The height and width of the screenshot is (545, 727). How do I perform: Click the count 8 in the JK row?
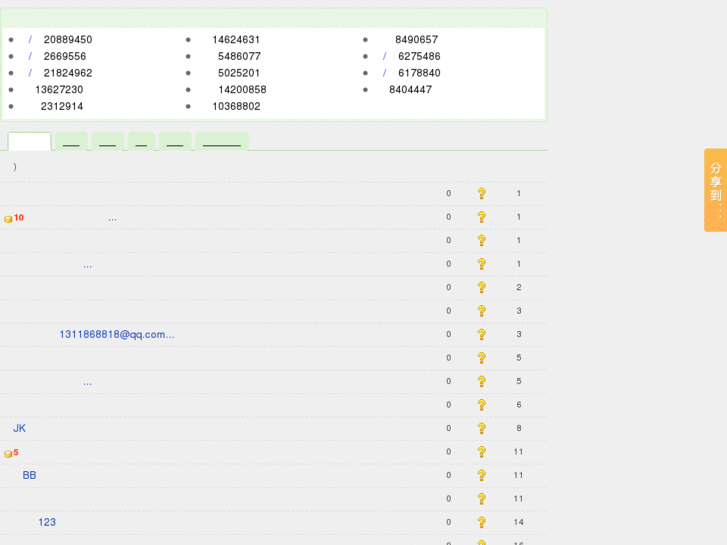tap(519, 428)
